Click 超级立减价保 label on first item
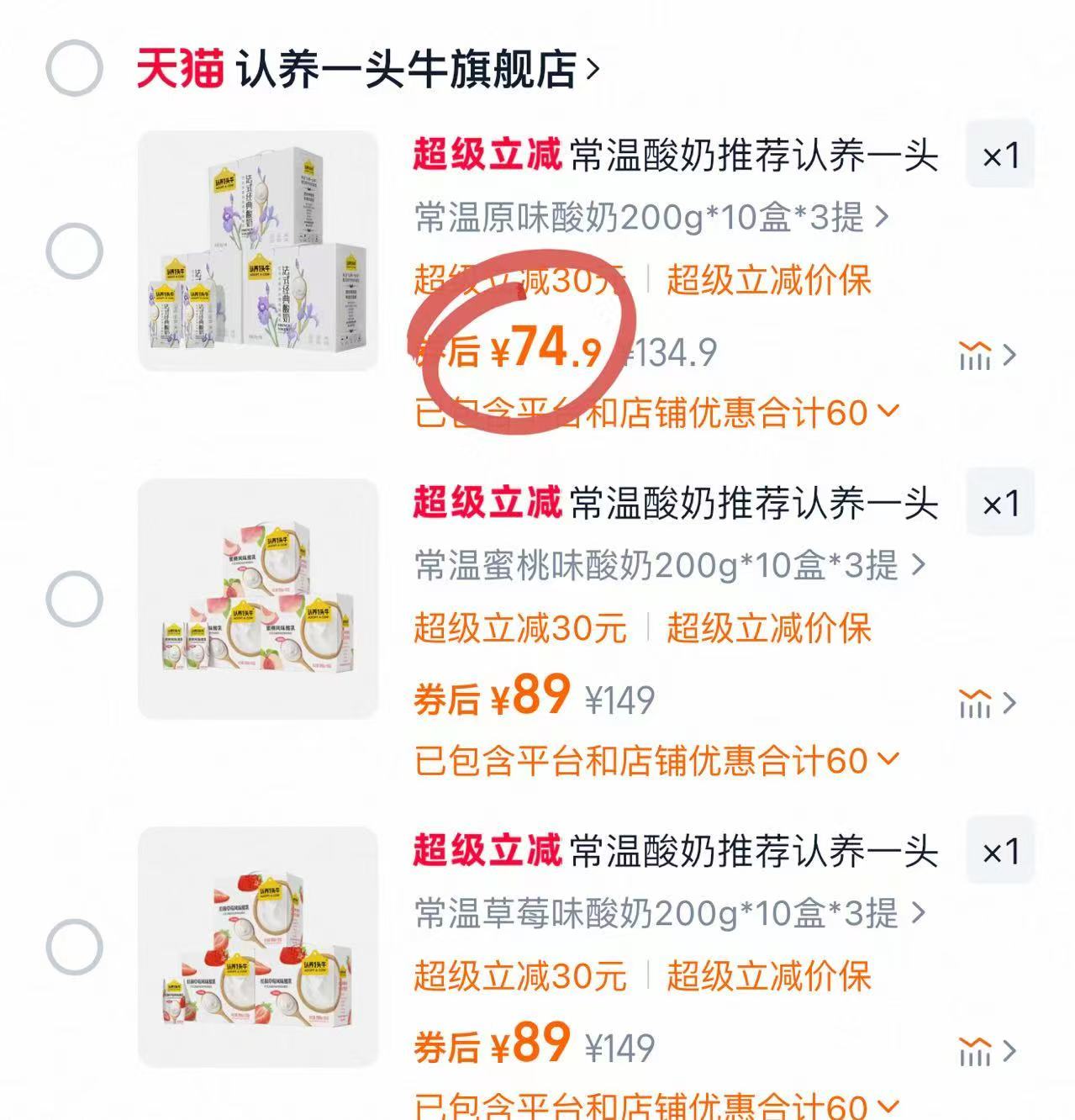The height and width of the screenshot is (1120, 1075). (x=769, y=282)
